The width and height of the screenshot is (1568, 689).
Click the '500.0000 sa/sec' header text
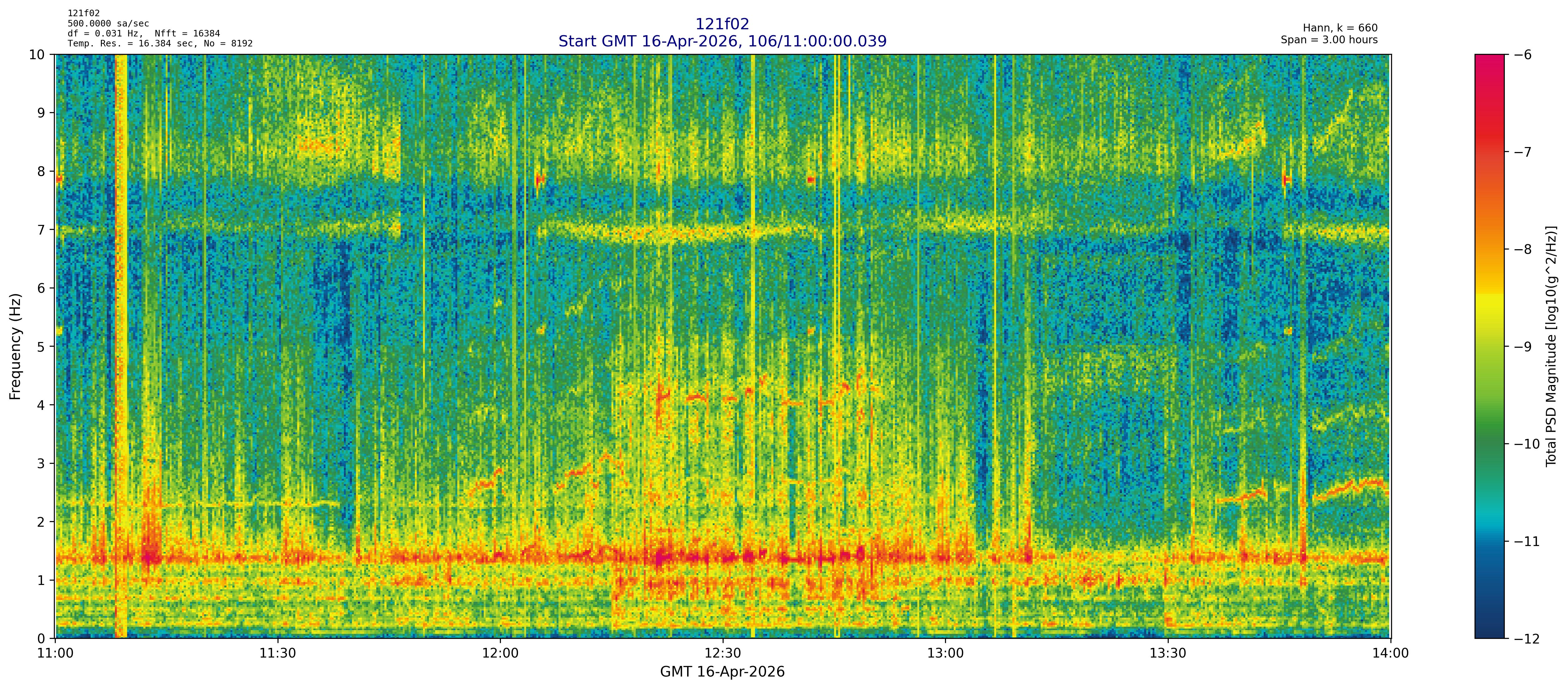108,23
